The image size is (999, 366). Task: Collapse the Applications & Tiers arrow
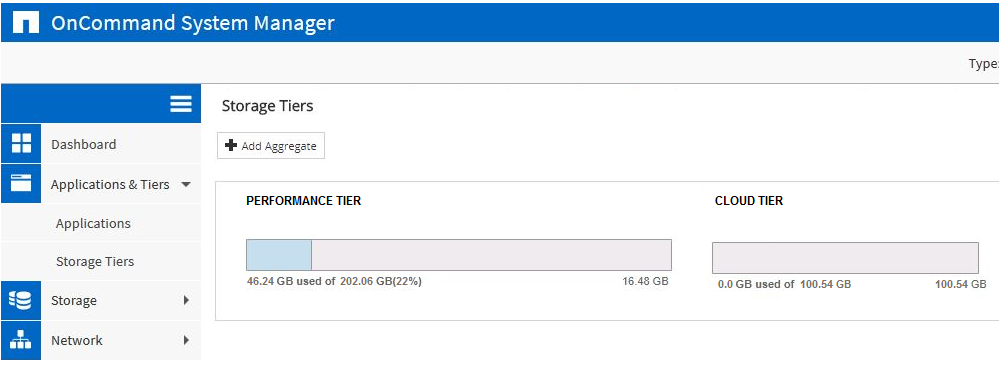(x=185, y=184)
